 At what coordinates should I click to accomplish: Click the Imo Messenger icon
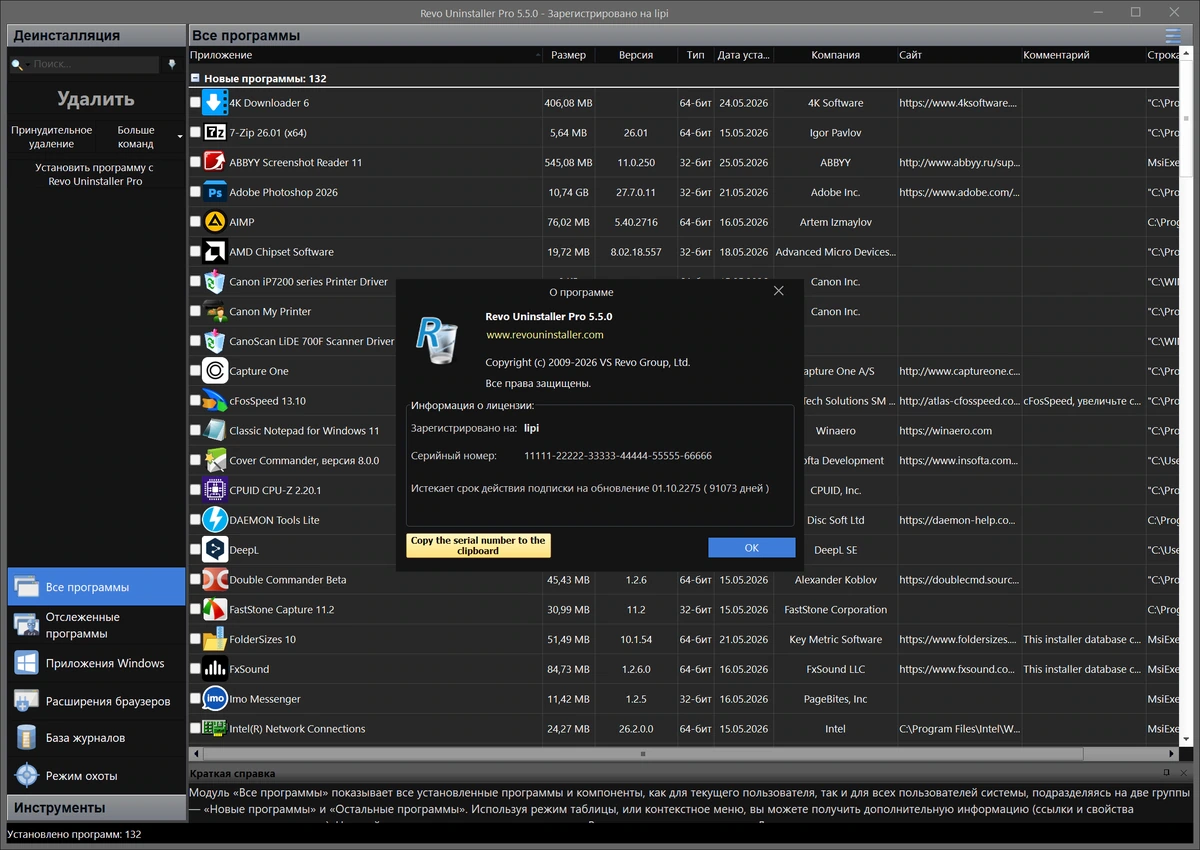point(215,699)
